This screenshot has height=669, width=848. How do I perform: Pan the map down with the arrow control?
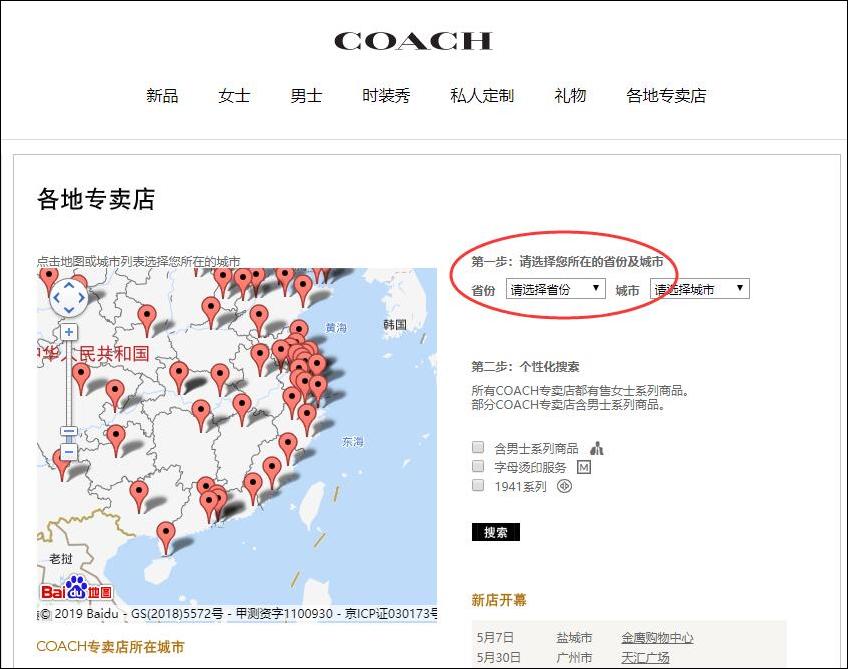click(x=69, y=310)
